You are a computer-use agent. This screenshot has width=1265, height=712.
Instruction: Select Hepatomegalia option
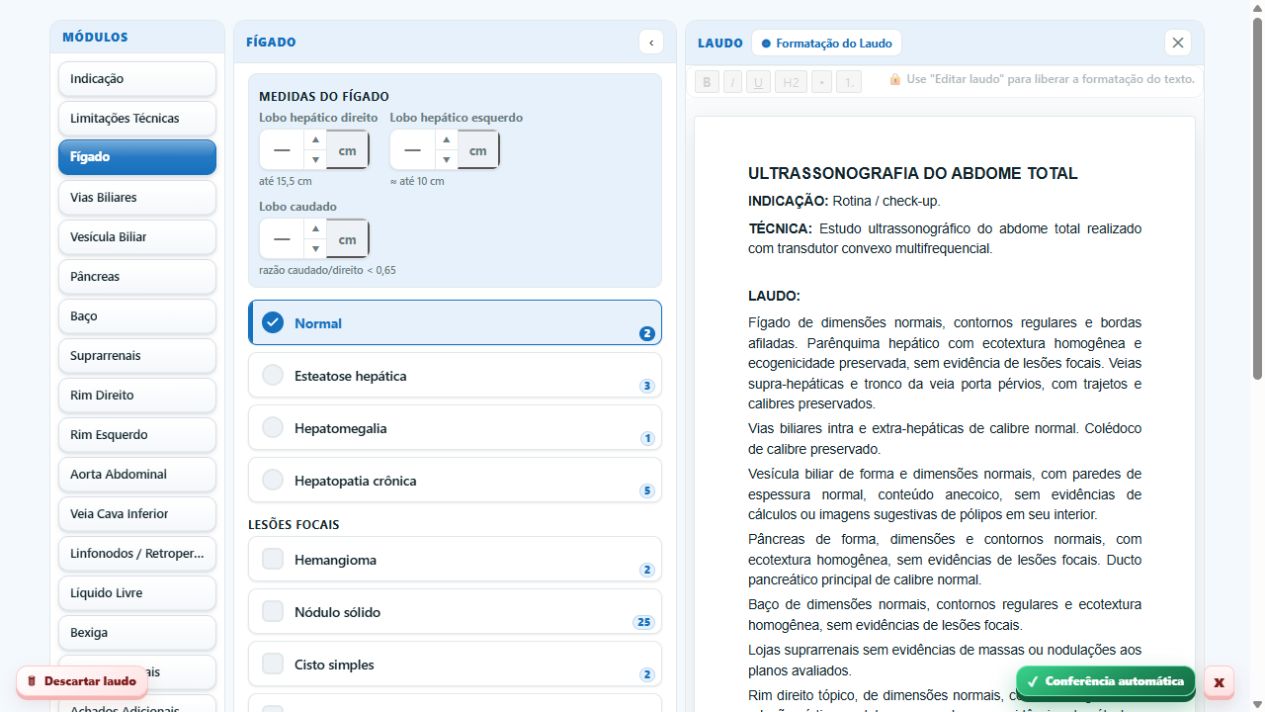[455, 428]
